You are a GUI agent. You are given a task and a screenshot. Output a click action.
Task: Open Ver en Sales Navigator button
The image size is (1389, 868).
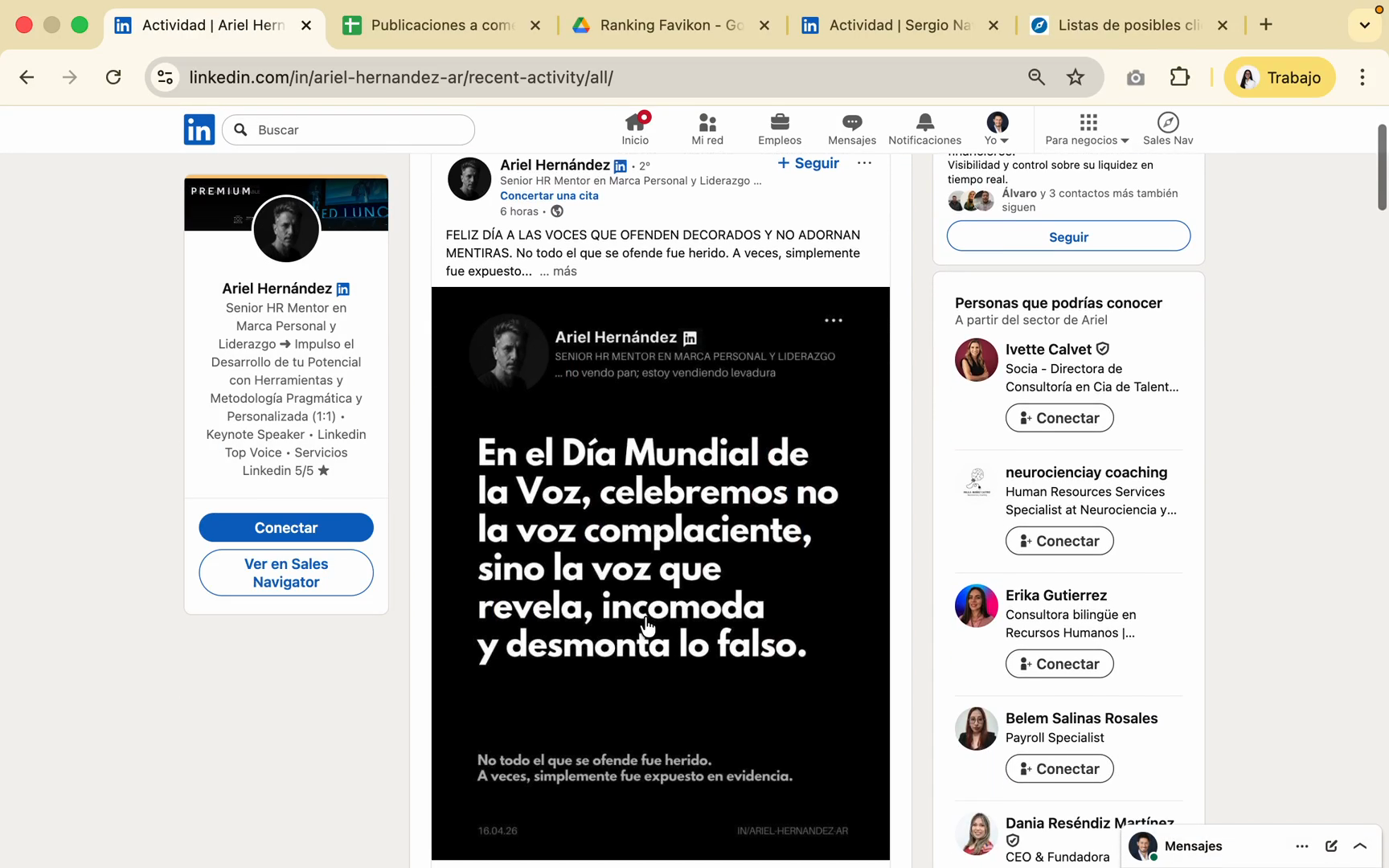pos(286,573)
